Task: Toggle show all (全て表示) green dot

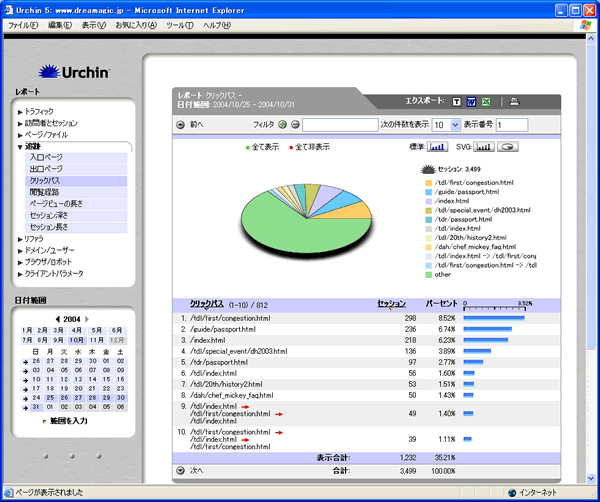Action: coord(248,148)
